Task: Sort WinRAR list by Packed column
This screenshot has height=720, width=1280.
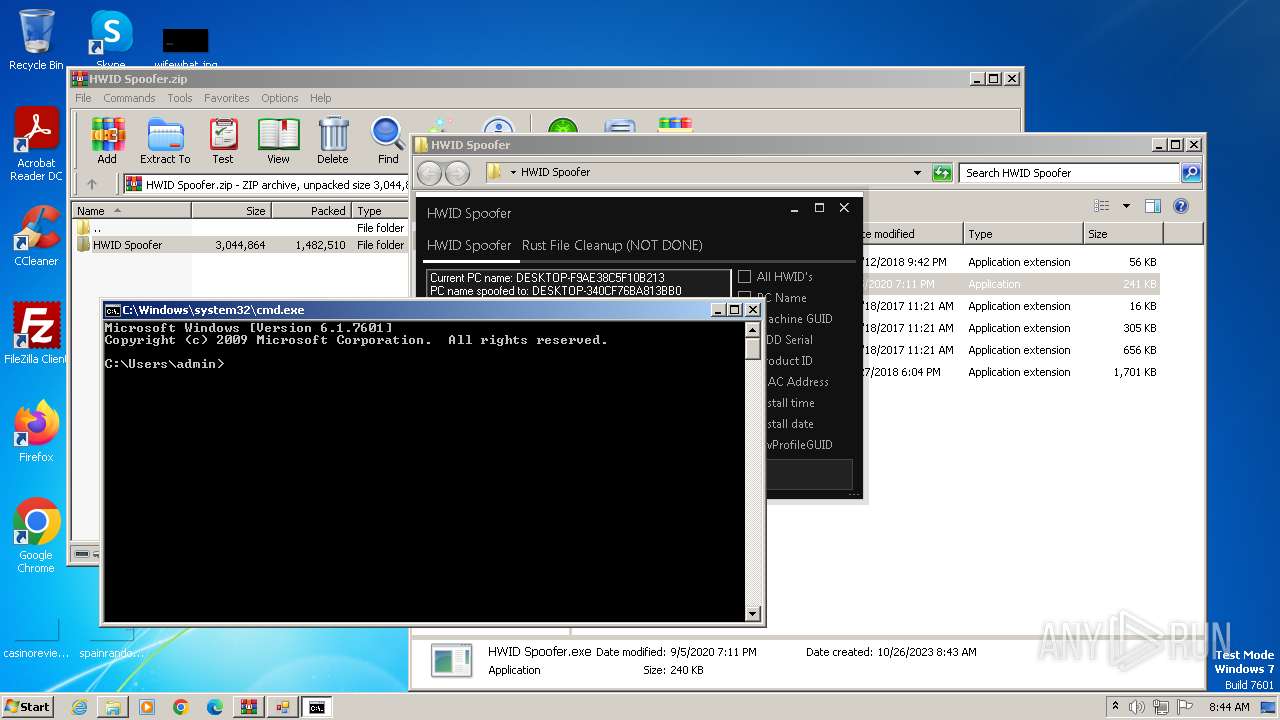Action: 311,211
